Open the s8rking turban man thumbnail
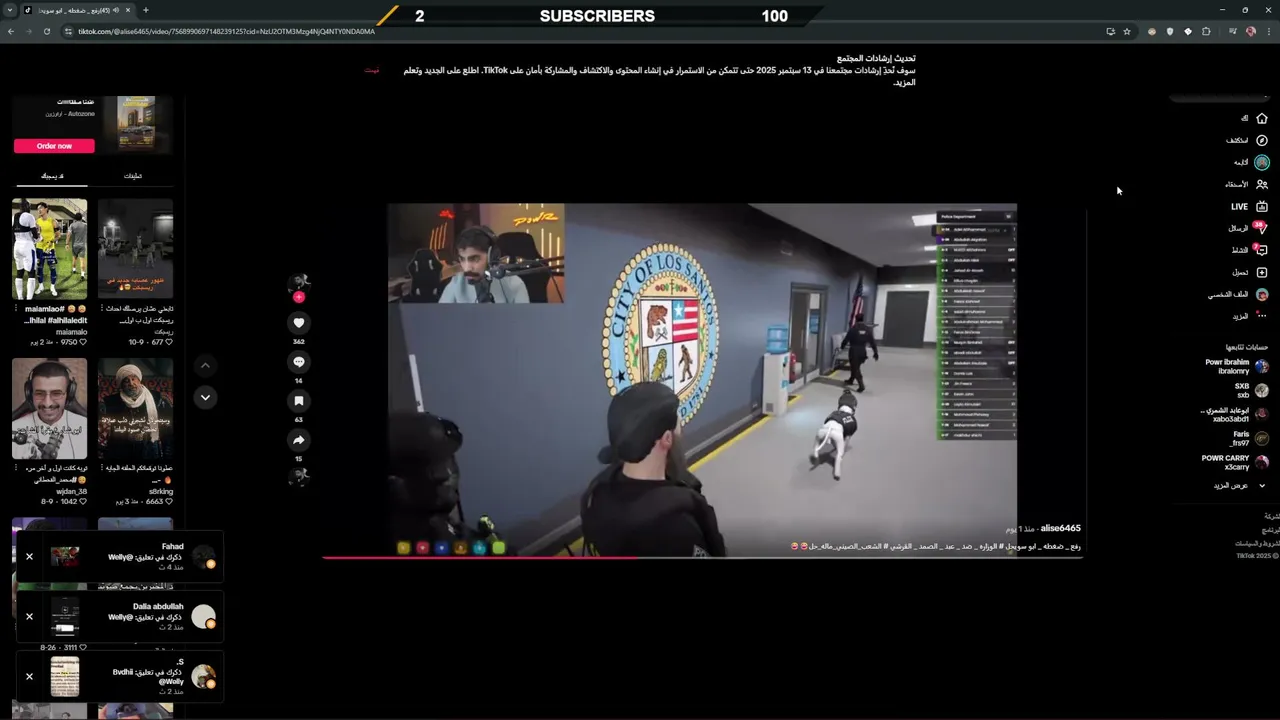The width and height of the screenshot is (1280, 720). pos(135,409)
